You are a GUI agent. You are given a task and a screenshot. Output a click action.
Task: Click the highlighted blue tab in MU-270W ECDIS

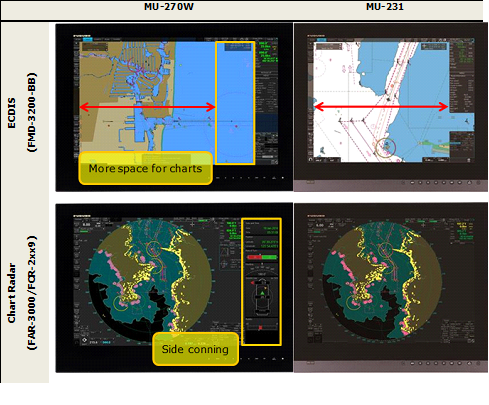click(88, 39)
